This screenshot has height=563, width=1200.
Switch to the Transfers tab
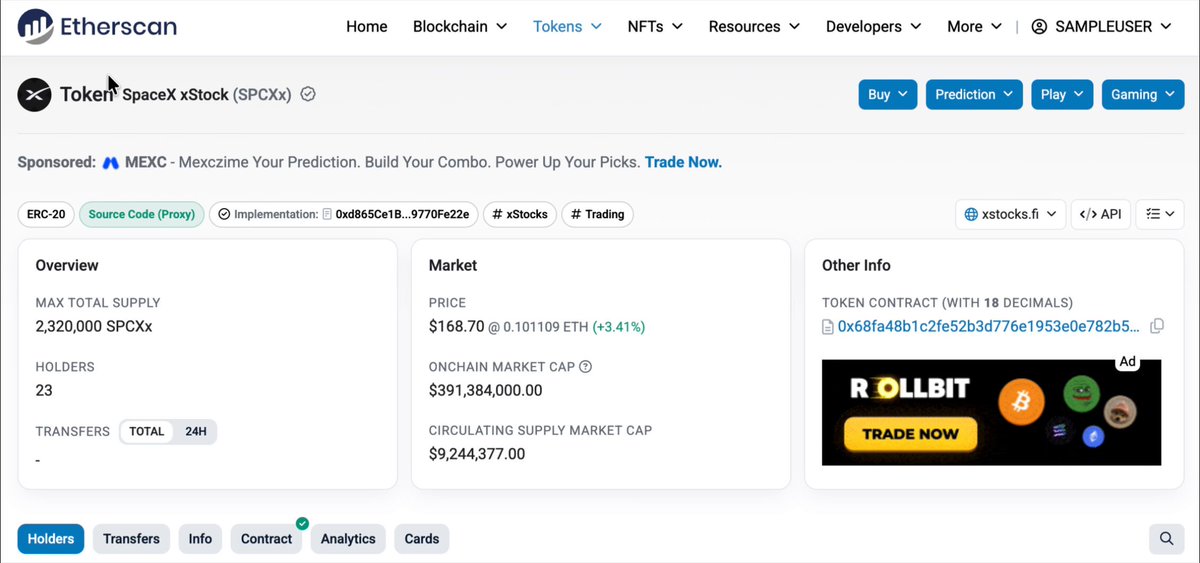coord(131,539)
